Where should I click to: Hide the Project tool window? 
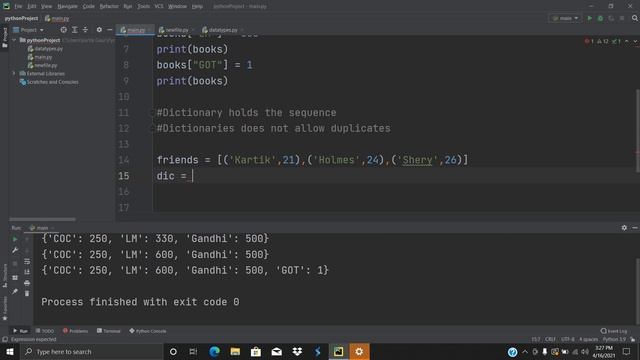pyautogui.click(x=109, y=30)
